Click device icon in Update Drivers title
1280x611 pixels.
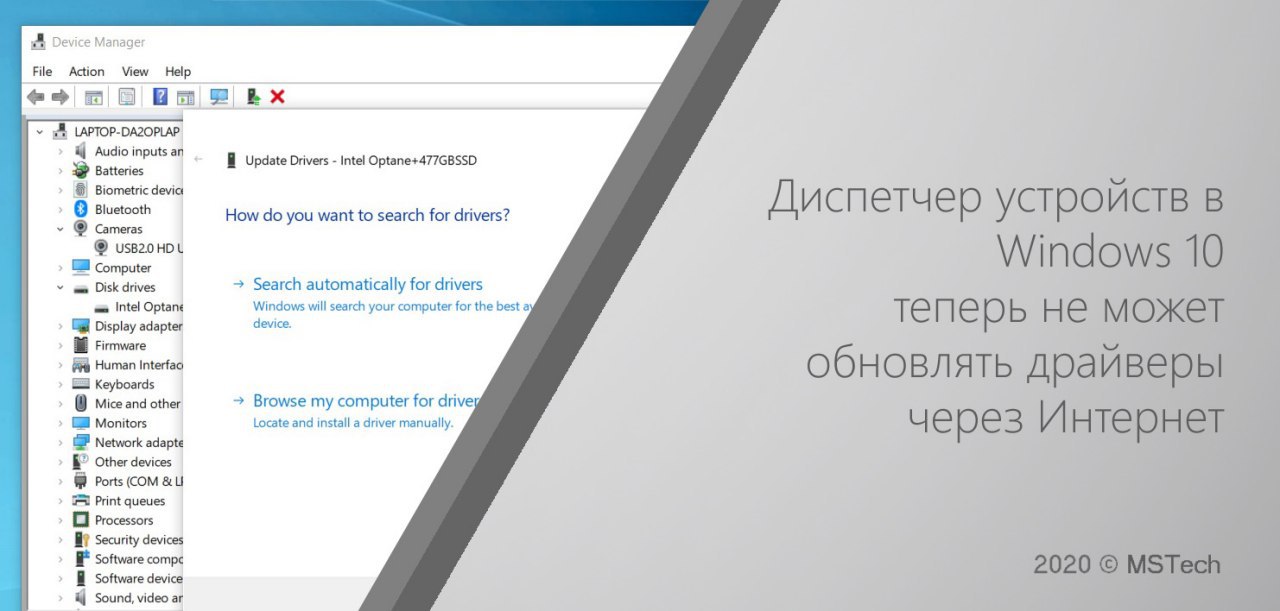231,160
